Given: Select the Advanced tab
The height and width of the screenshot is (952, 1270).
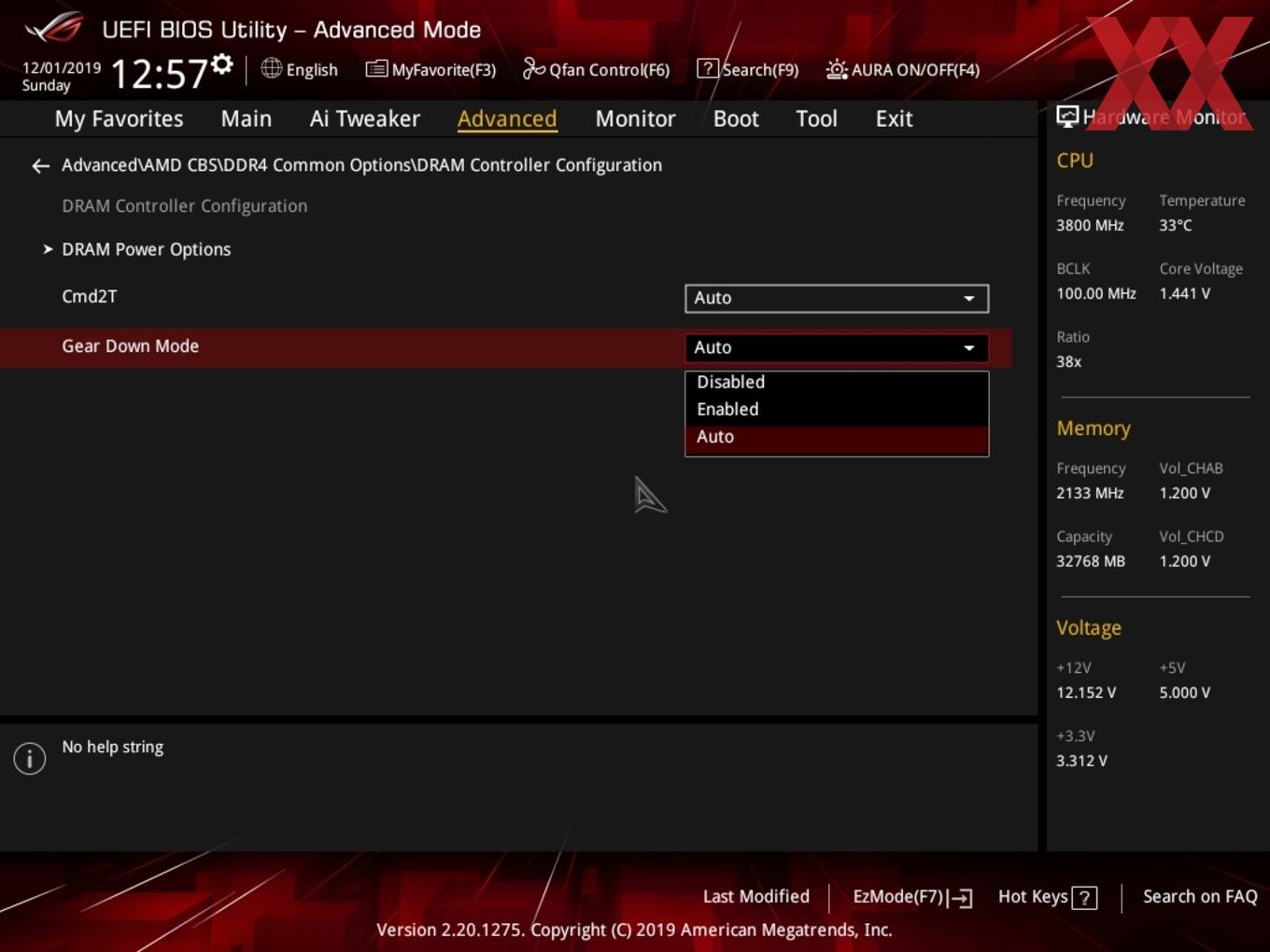Looking at the screenshot, I should point(507,119).
